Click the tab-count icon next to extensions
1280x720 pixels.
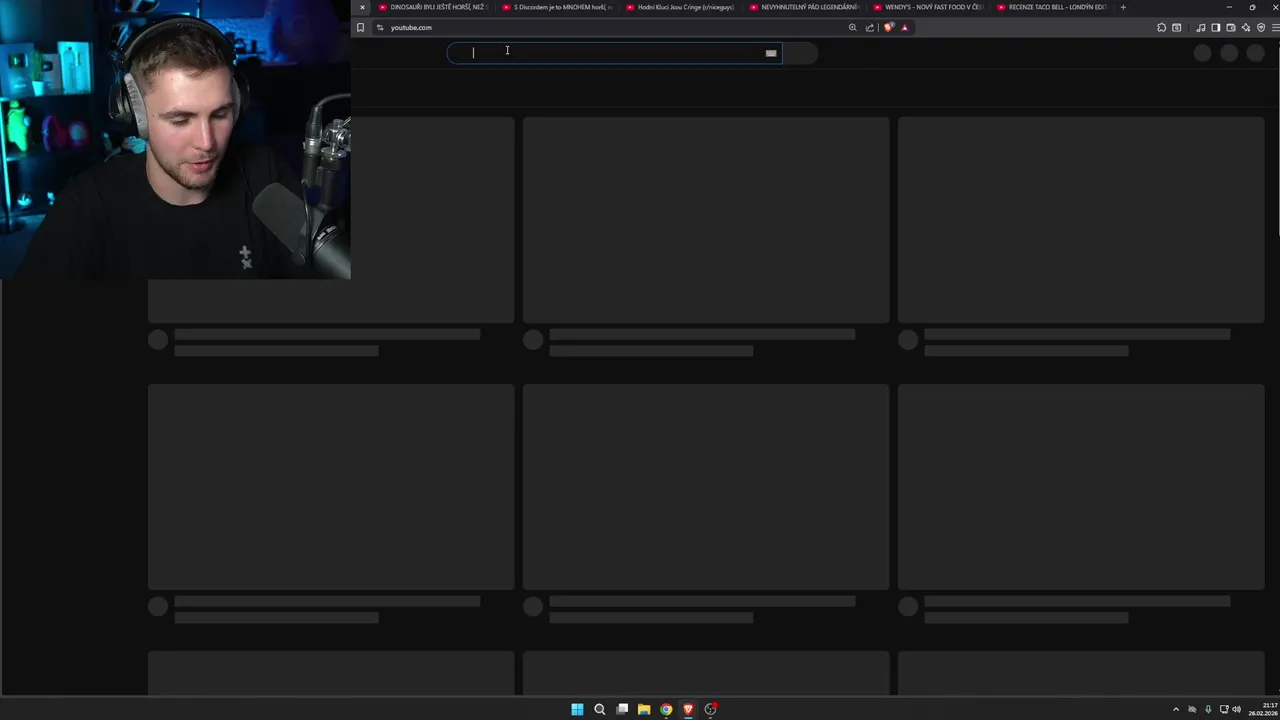click(1176, 27)
